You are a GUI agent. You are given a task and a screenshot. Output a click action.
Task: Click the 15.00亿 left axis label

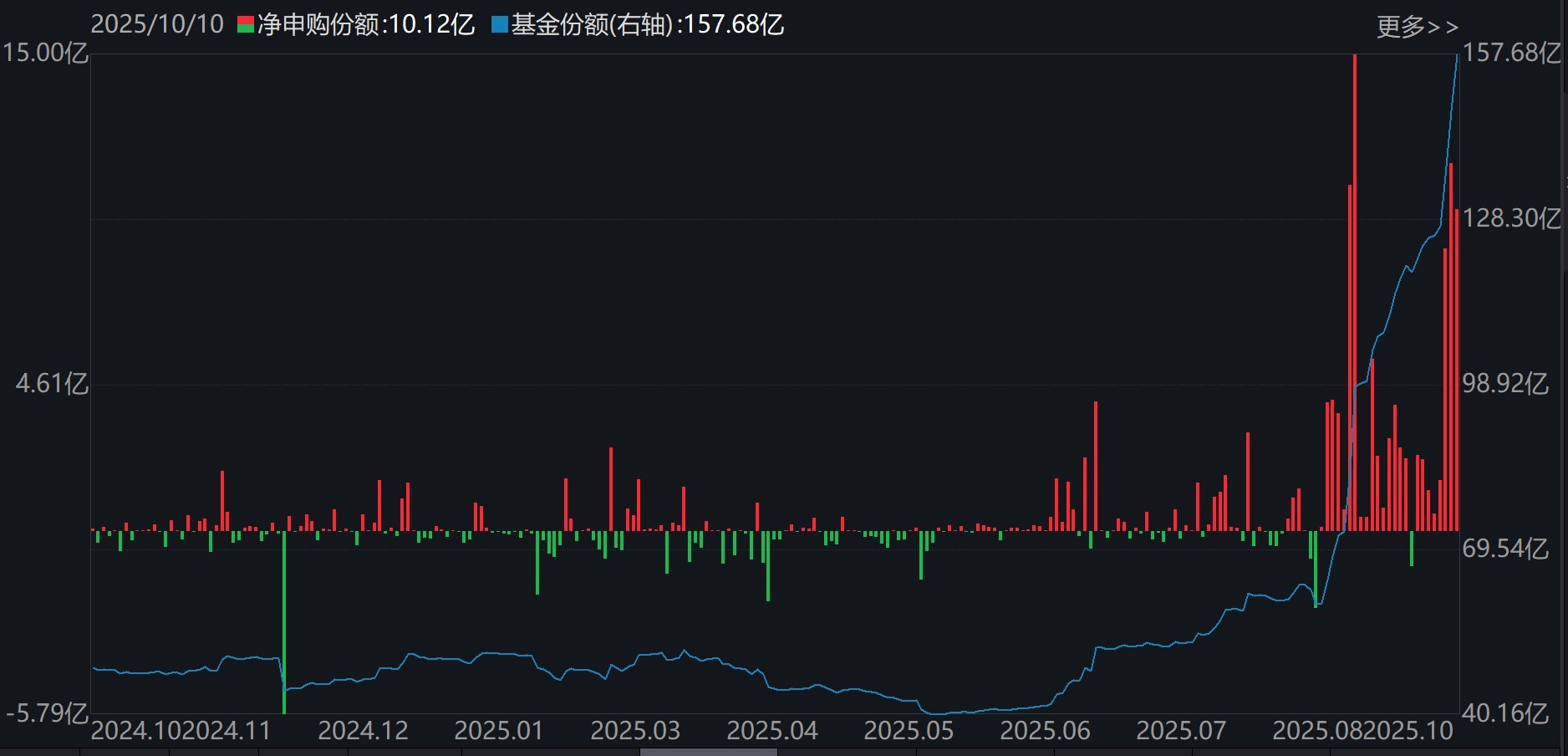[x=45, y=53]
